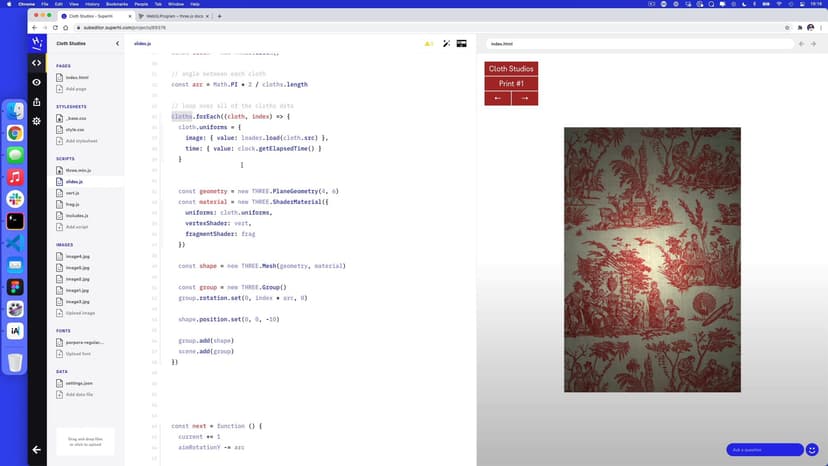Open the Ask a question chat box

click(x=764, y=449)
